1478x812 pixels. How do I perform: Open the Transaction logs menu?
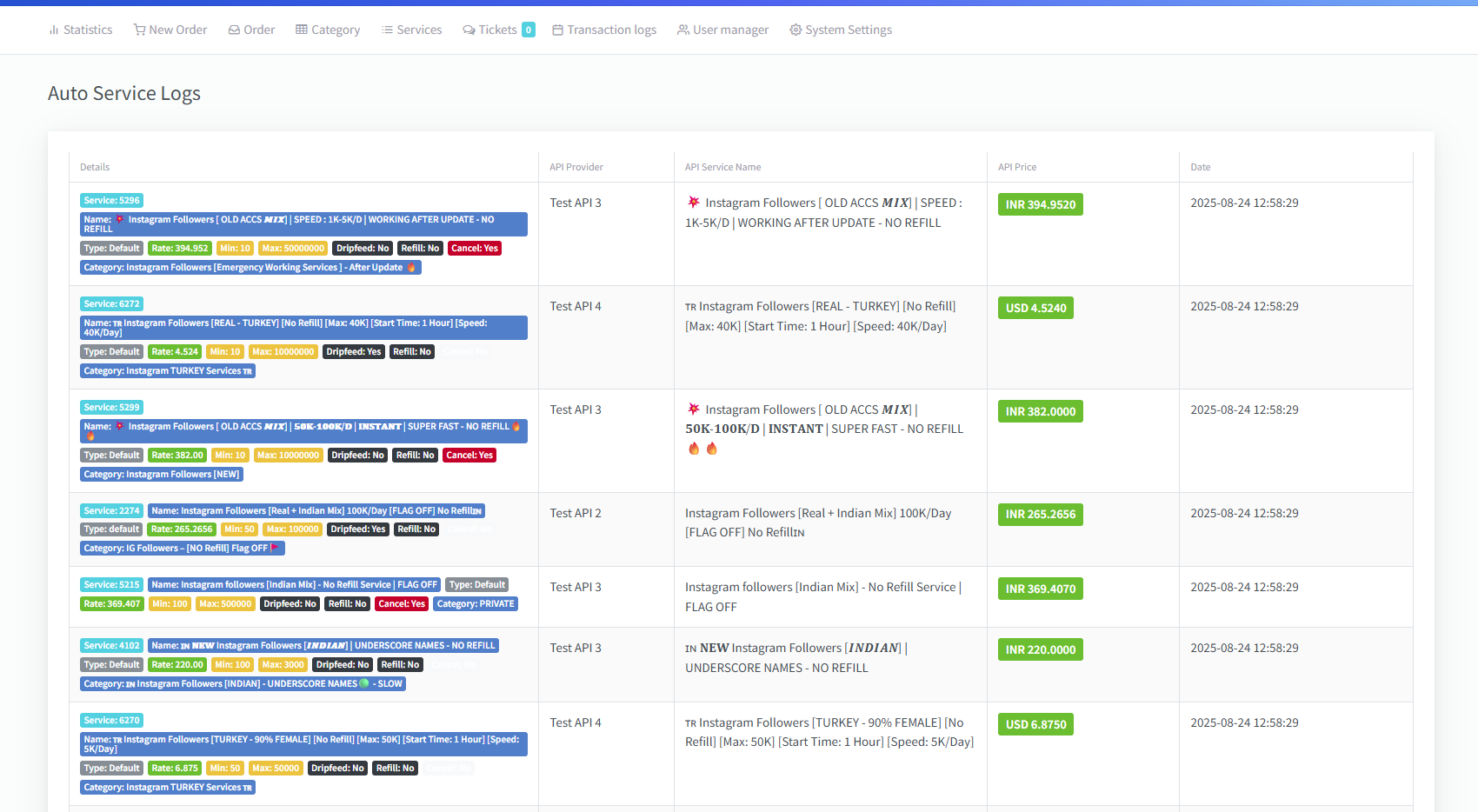611,30
